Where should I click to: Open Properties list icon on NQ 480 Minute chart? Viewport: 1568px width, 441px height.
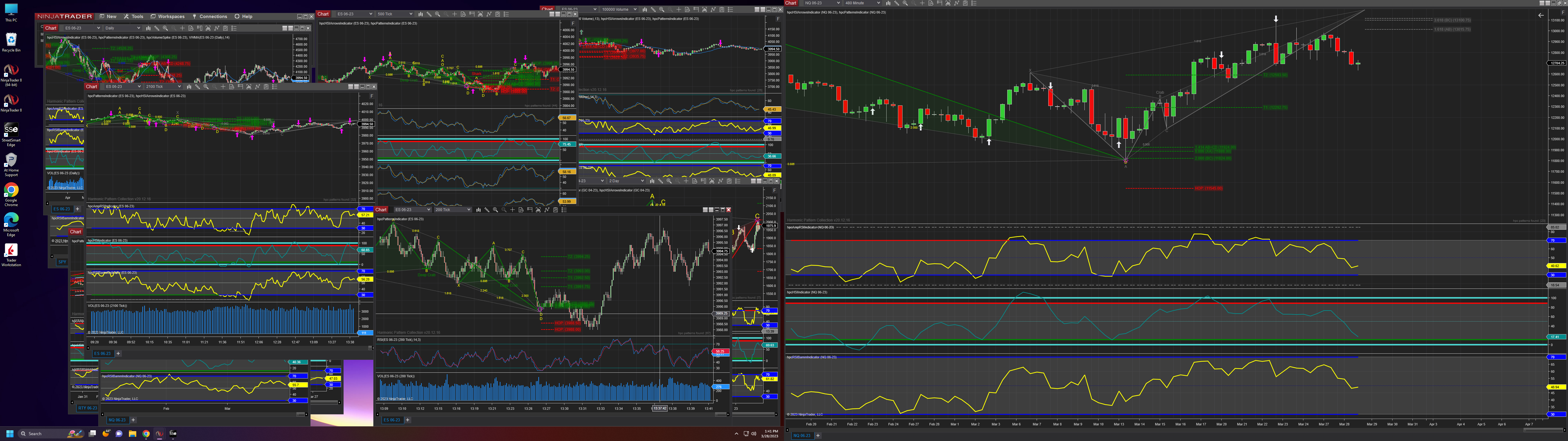(974, 3)
